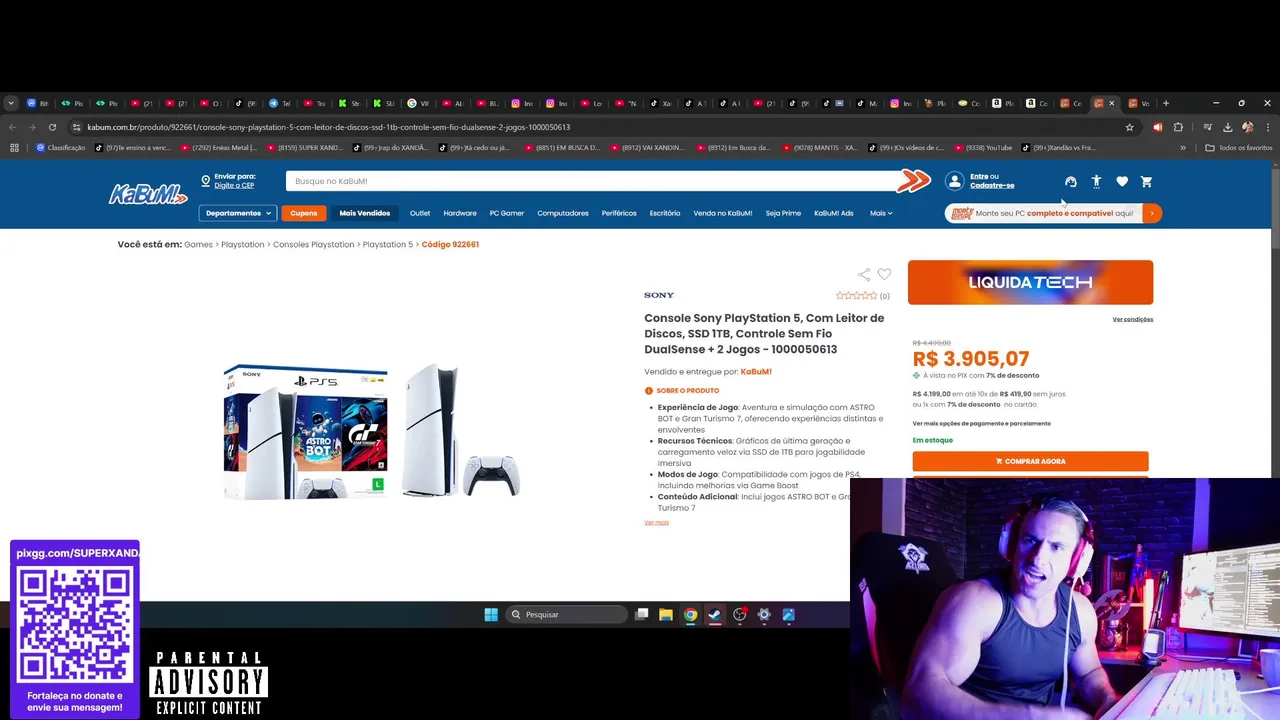This screenshot has width=1280, height=720.
Task: Open the Outlet menu item
Action: coord(420,213)
